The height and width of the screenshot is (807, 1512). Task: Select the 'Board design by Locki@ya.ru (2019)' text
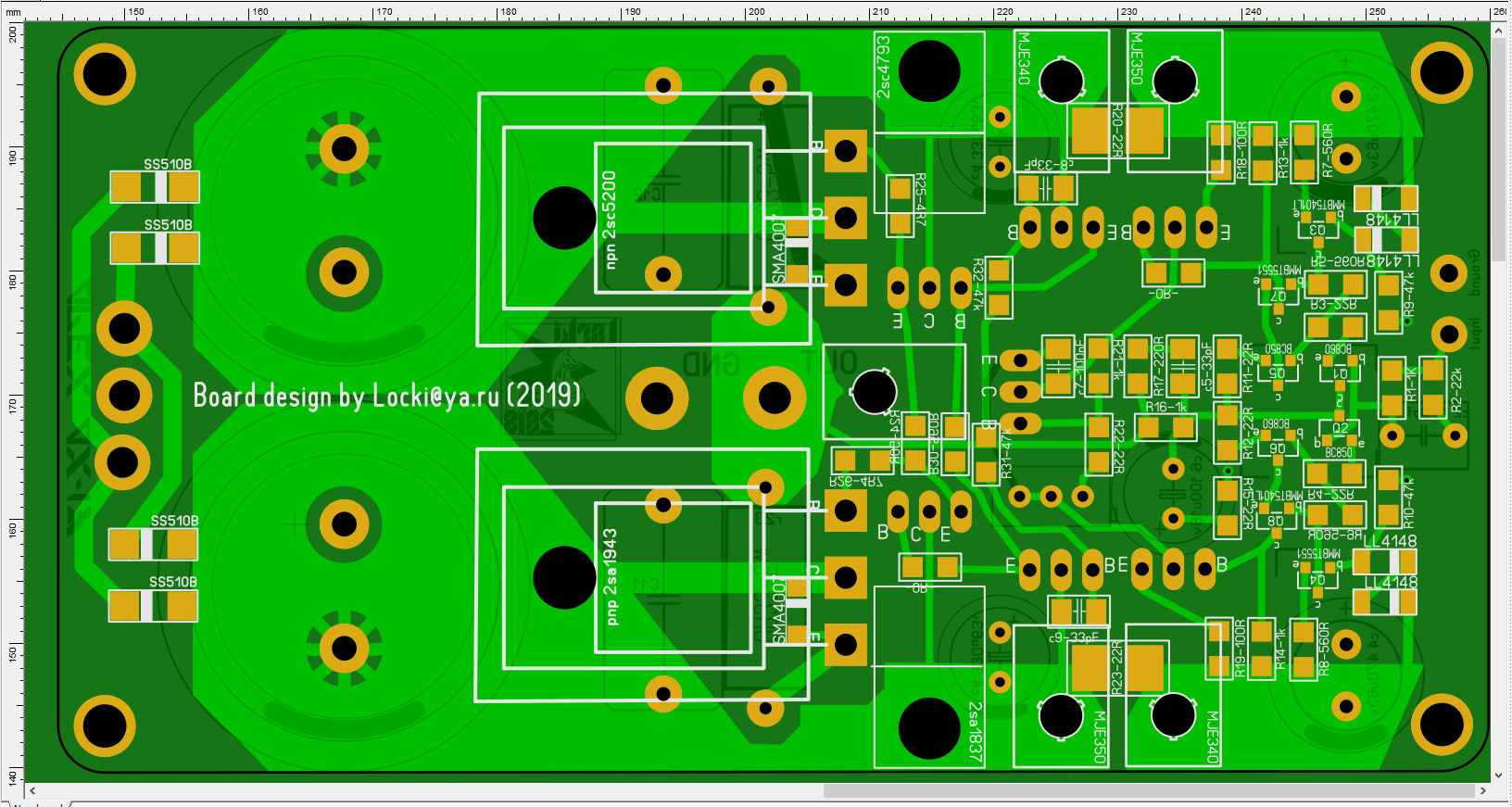coord(386,396)
